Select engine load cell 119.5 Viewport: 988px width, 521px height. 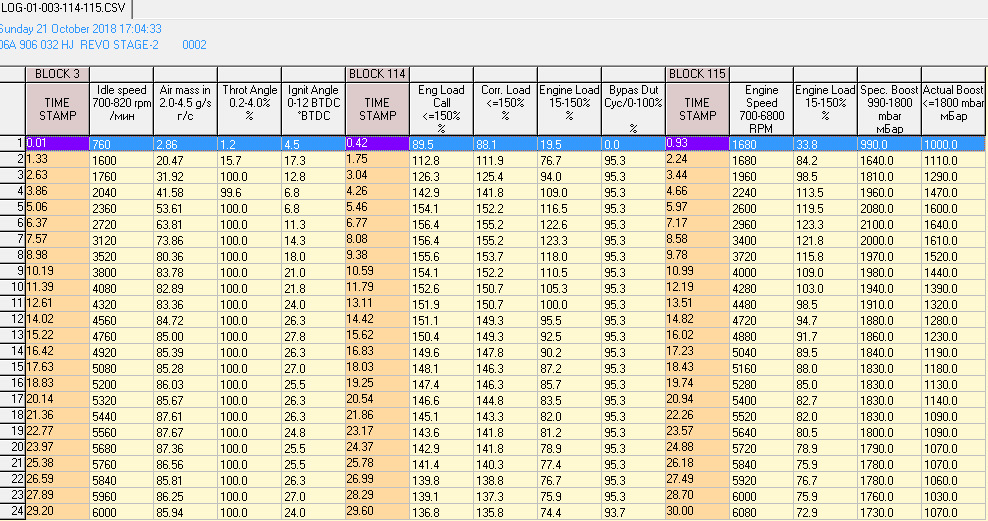coord(825,209)
